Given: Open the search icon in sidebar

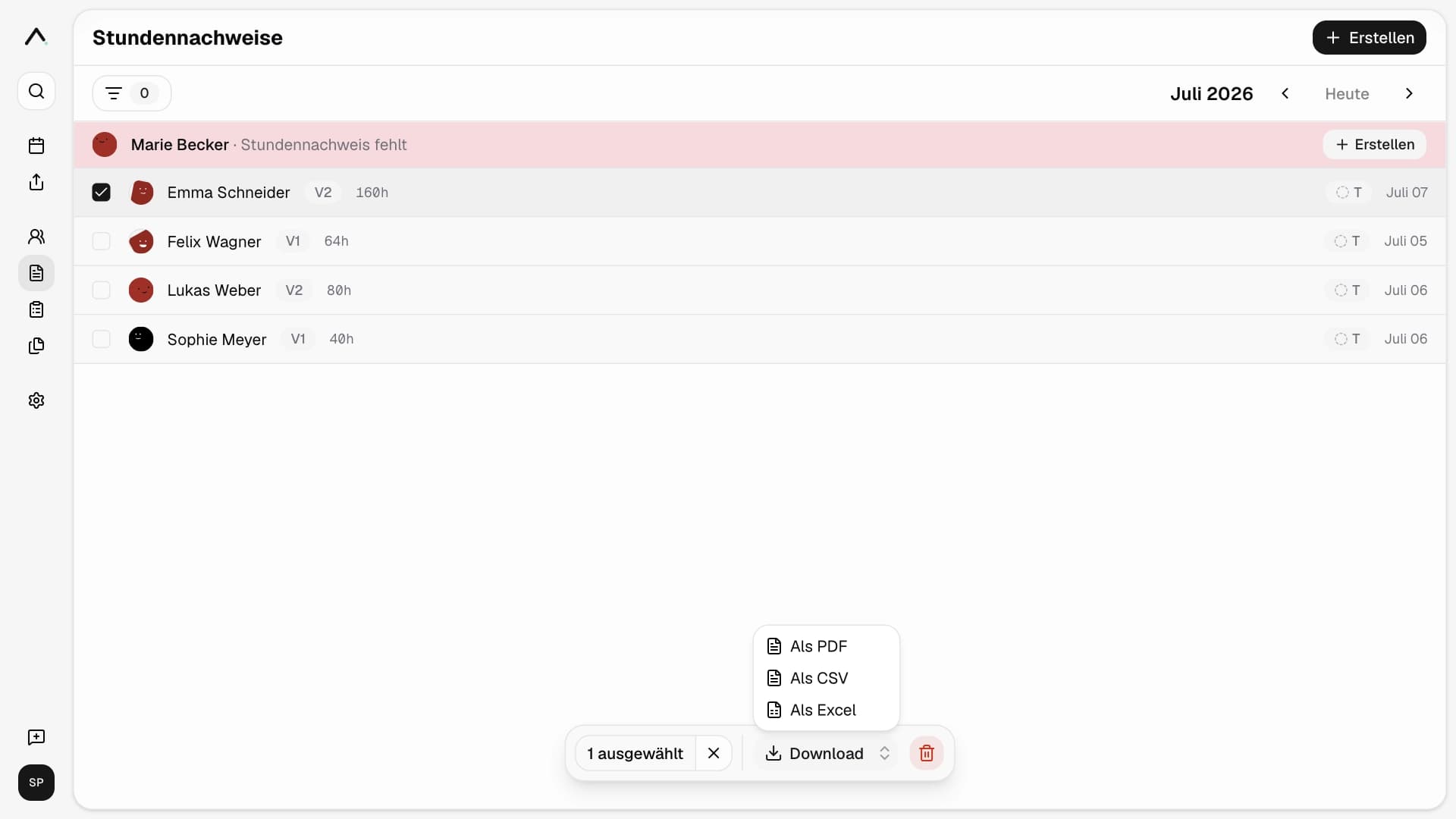Looking at the screenshot, I should 36,91.
